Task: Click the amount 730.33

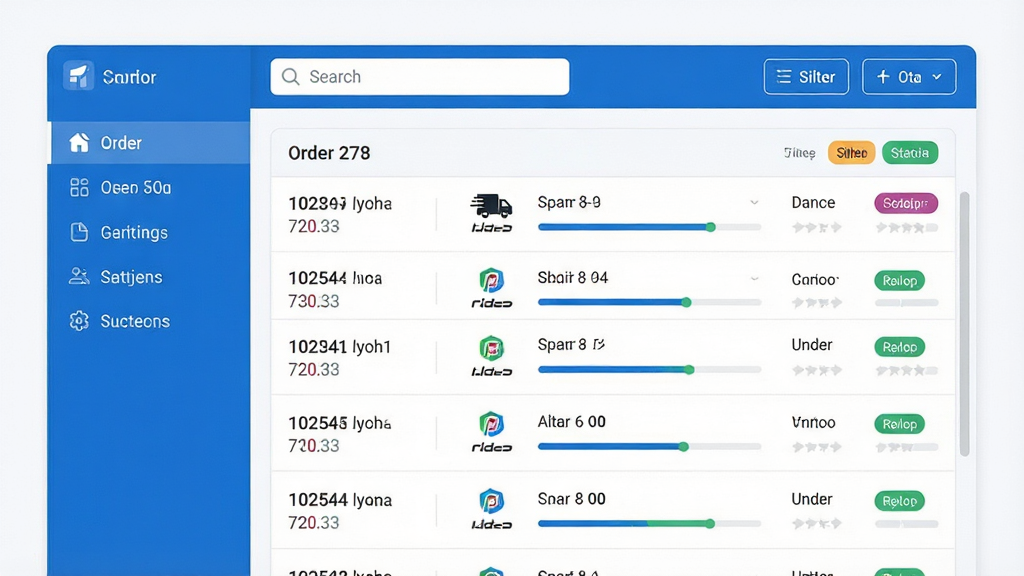Action: pos(313,301)
